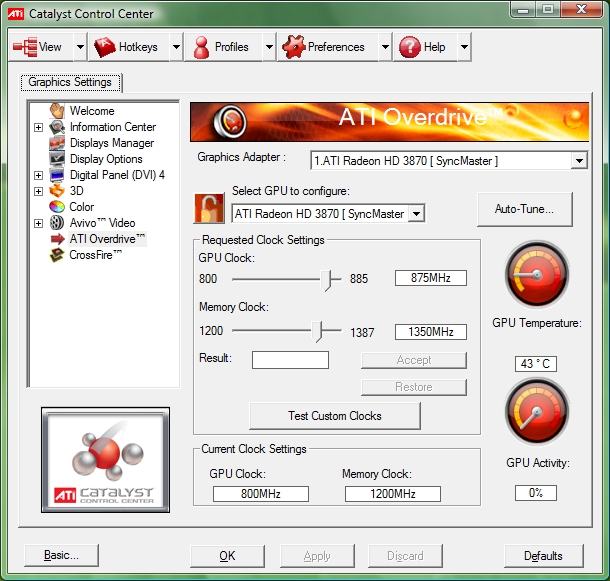This screenshot has width=610, height=581.
Task: Click the OK button
Action: [x=227, y=556]
